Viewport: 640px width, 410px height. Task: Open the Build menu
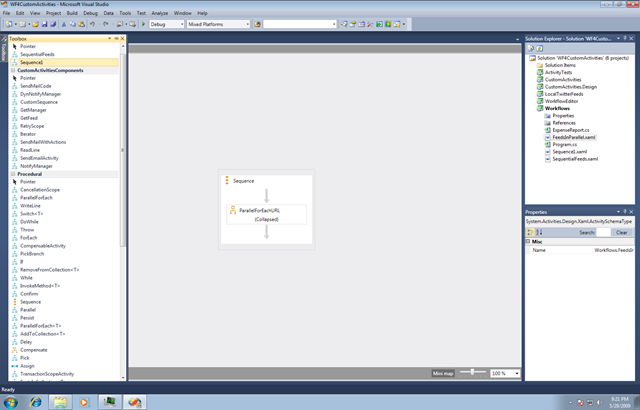tap(72, 13)
